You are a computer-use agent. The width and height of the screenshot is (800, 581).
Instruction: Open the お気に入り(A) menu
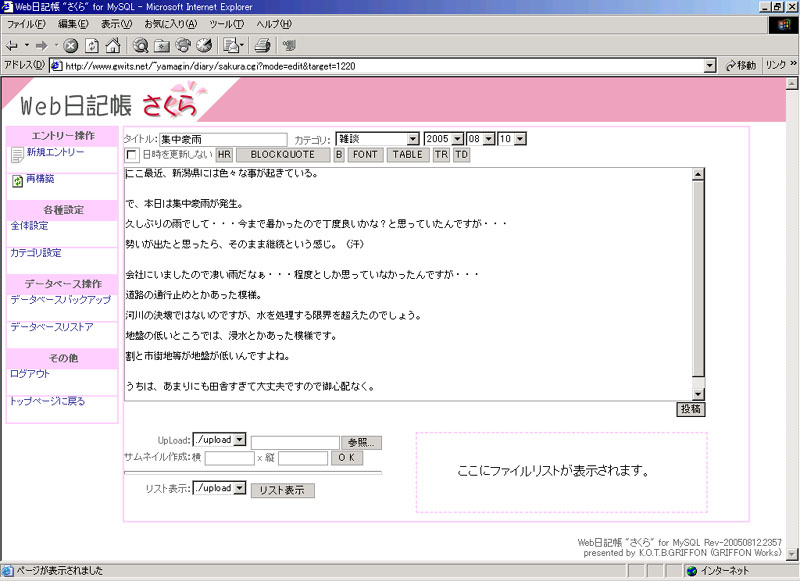click(170, 23)
